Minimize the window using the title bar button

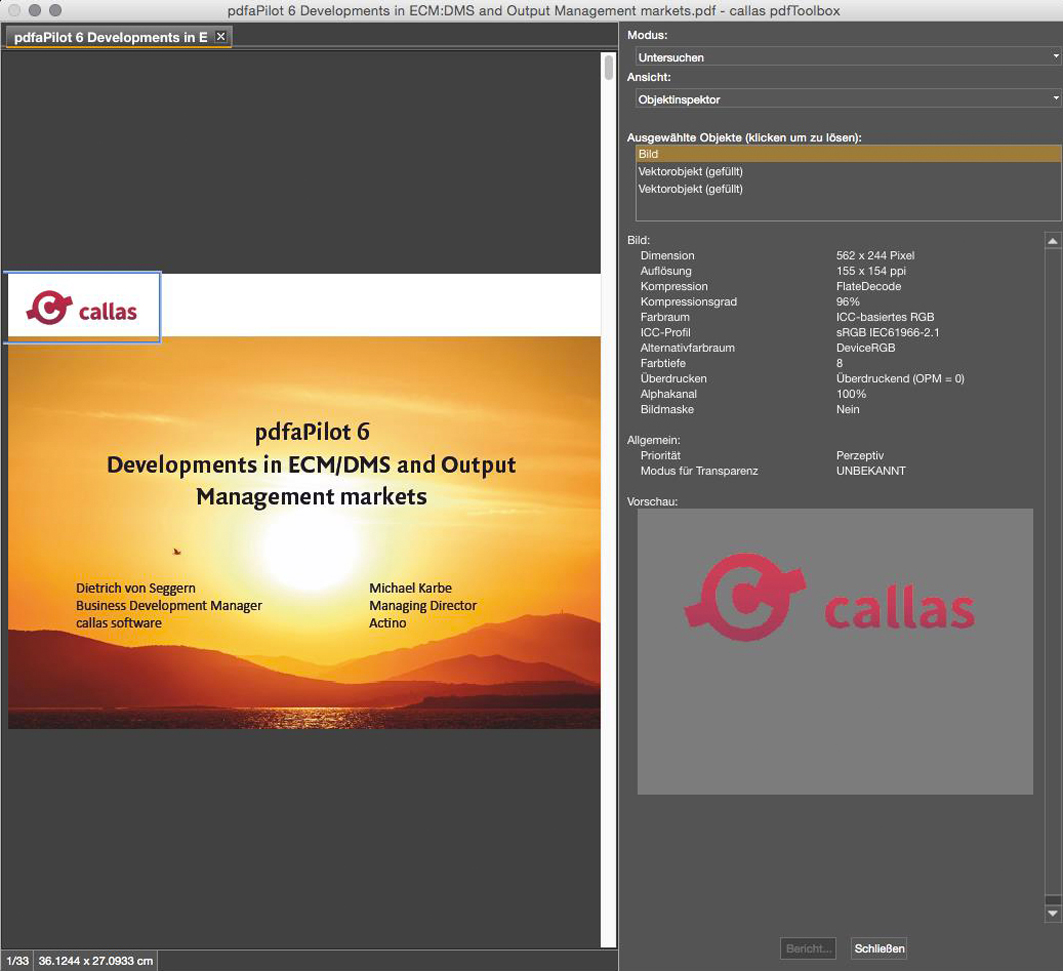(34, 10)
